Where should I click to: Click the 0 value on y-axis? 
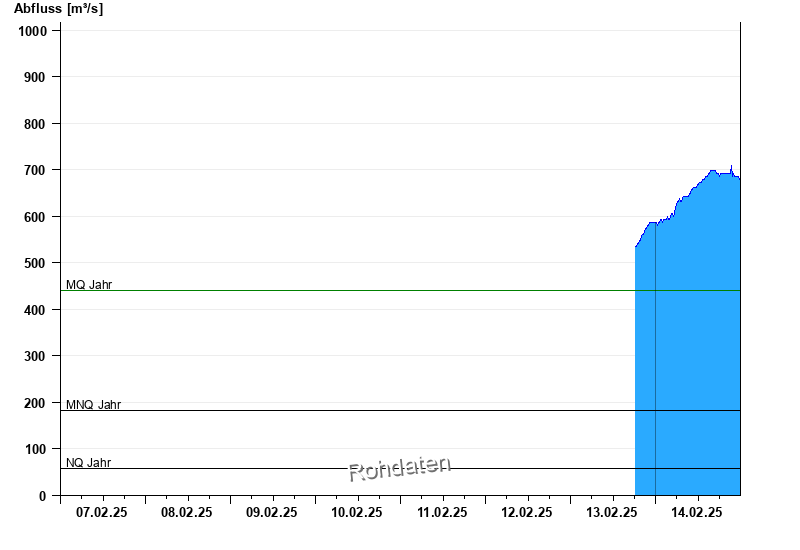(x=43, y=496)
